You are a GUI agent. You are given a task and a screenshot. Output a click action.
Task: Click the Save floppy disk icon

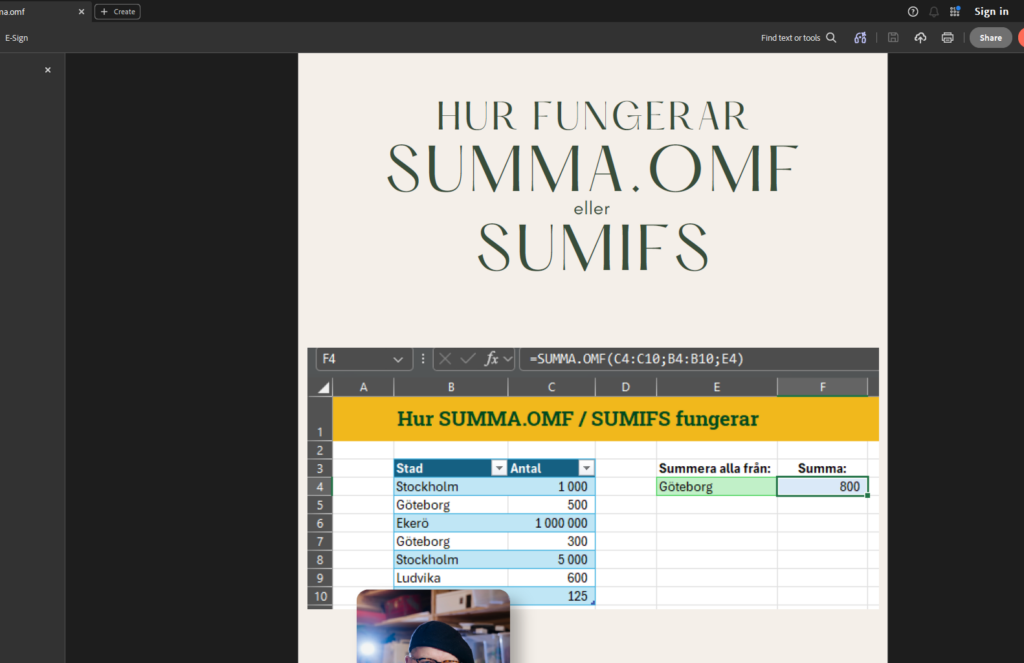click(893, 38)
